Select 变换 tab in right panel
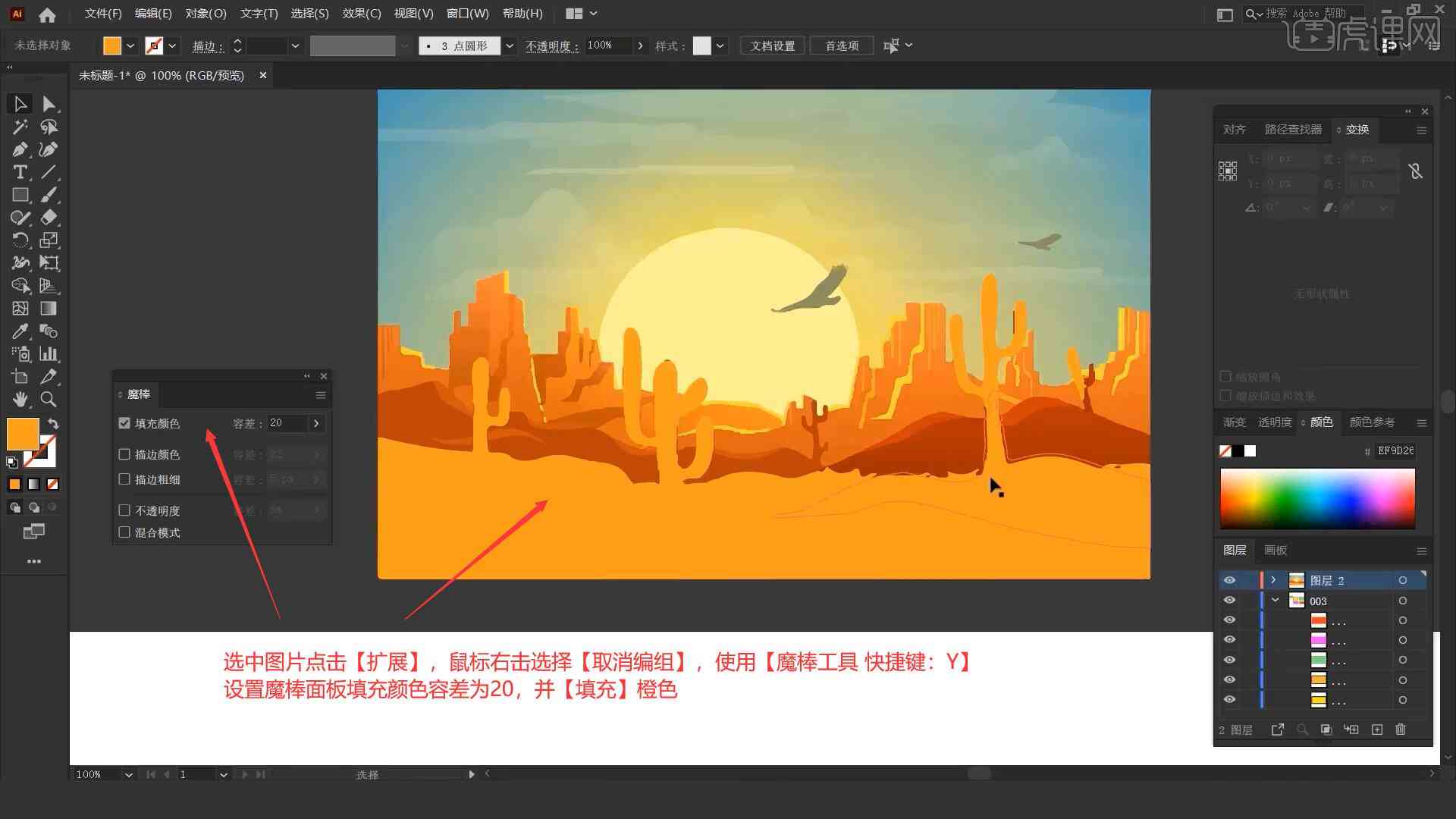This screenshot has height=819, width=1456. [x=1357, y=129]
